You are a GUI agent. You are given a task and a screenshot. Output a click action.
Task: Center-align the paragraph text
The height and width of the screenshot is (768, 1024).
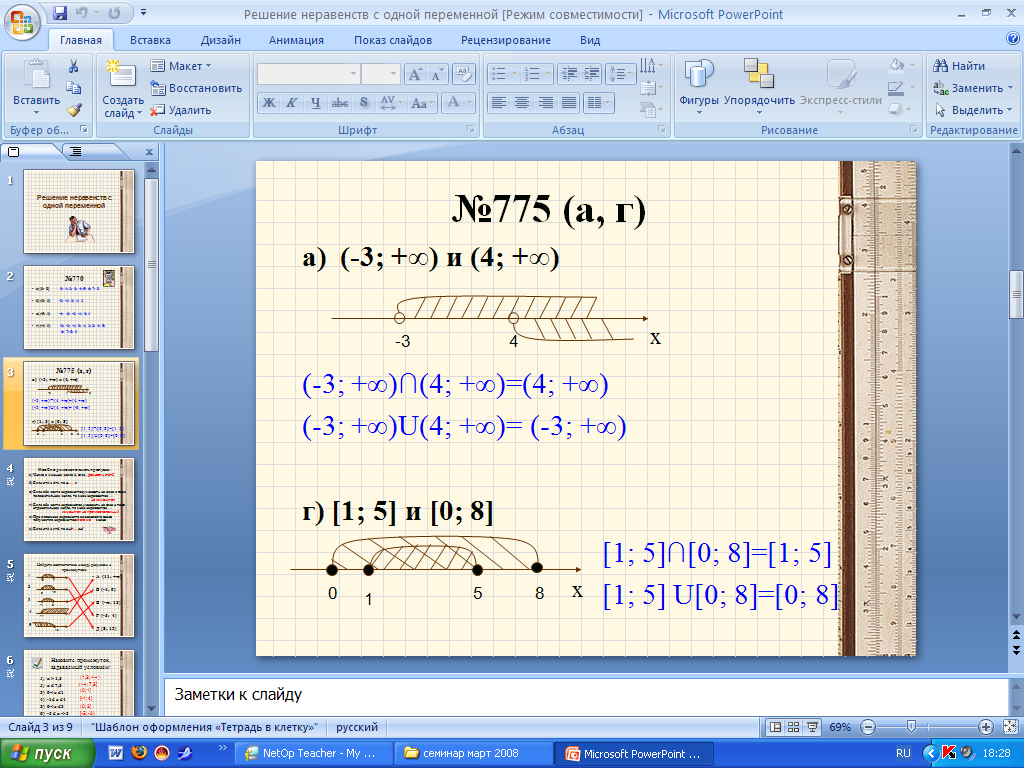tap(522, 102)
